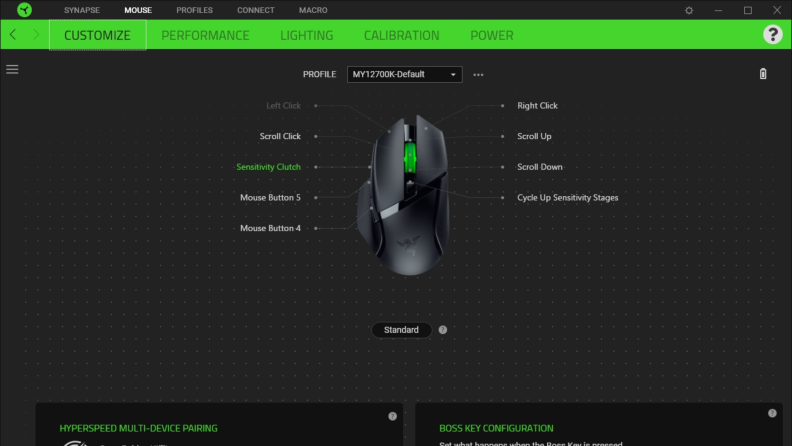Show help next to Standard button

(x=442, y=330)
